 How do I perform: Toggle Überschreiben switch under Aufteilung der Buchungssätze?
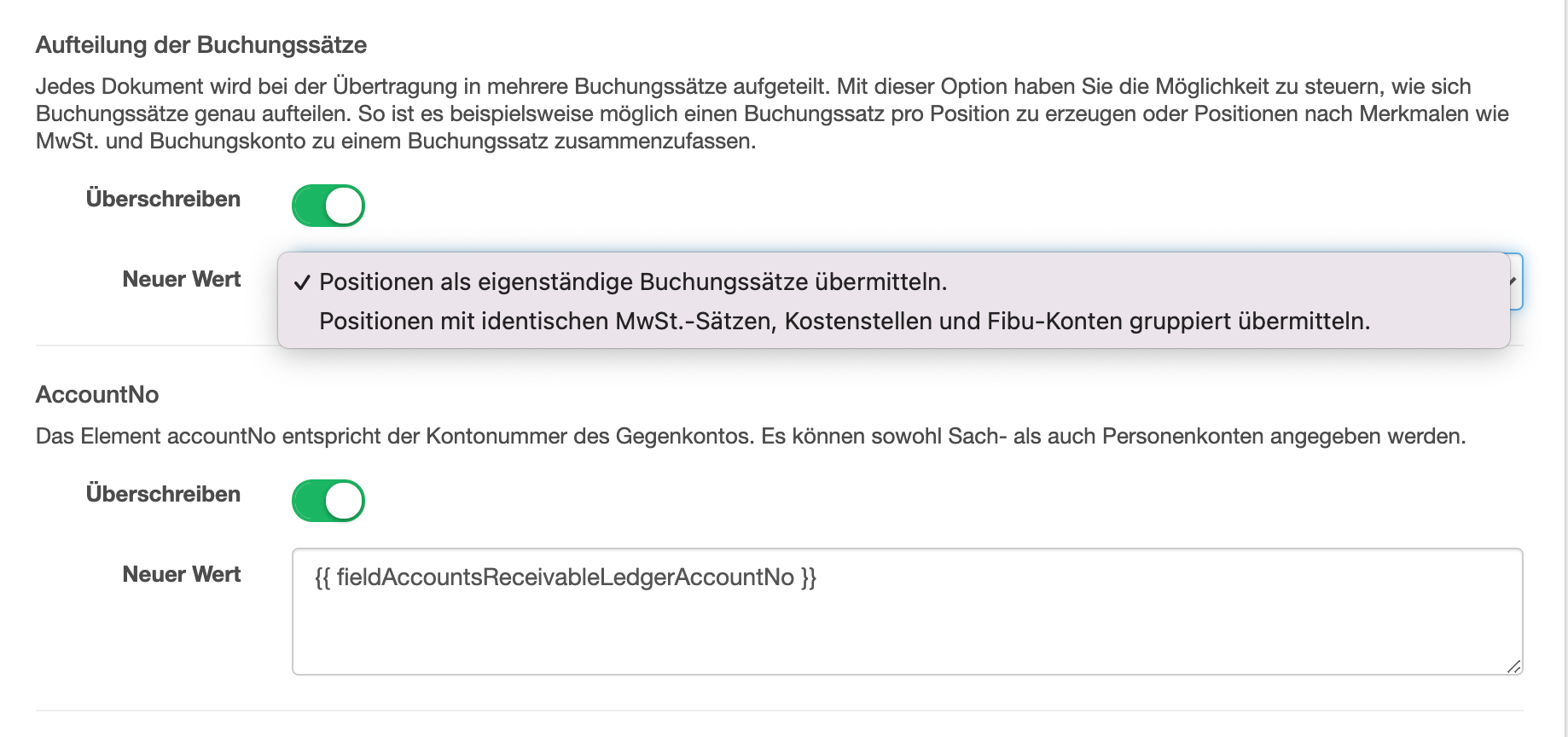click(328, 206)
